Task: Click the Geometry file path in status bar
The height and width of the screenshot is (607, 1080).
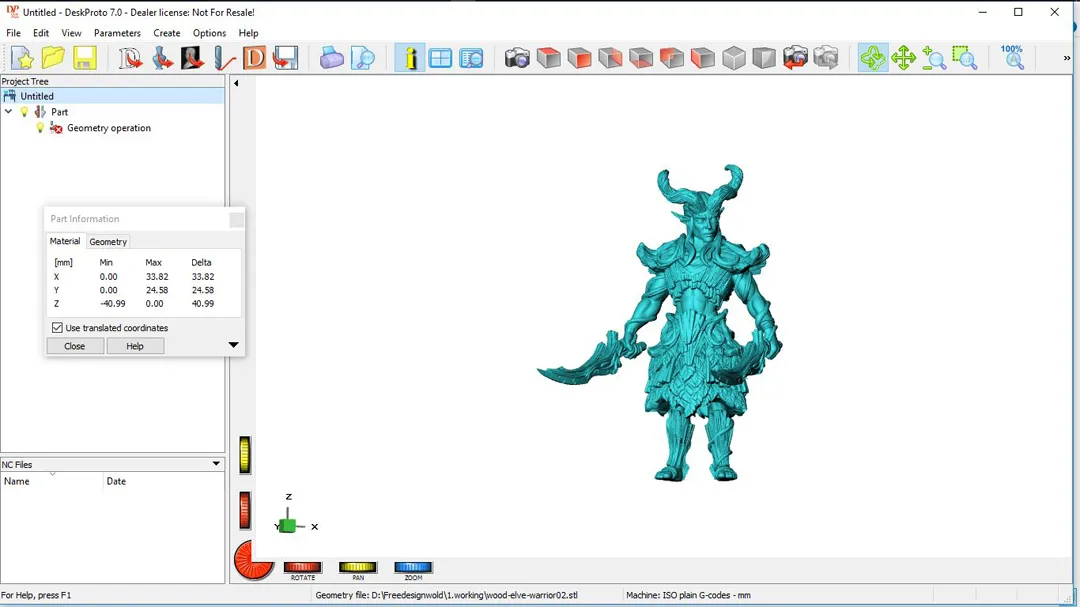Action: click(446, 595)
